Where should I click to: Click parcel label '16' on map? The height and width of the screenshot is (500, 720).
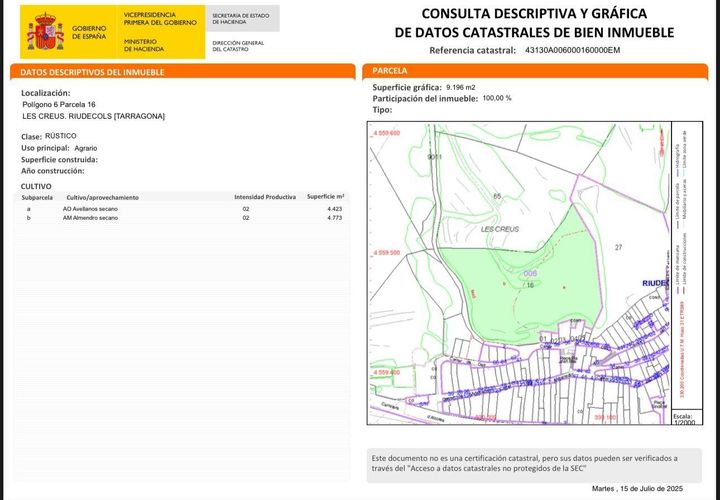pos(530,285)
